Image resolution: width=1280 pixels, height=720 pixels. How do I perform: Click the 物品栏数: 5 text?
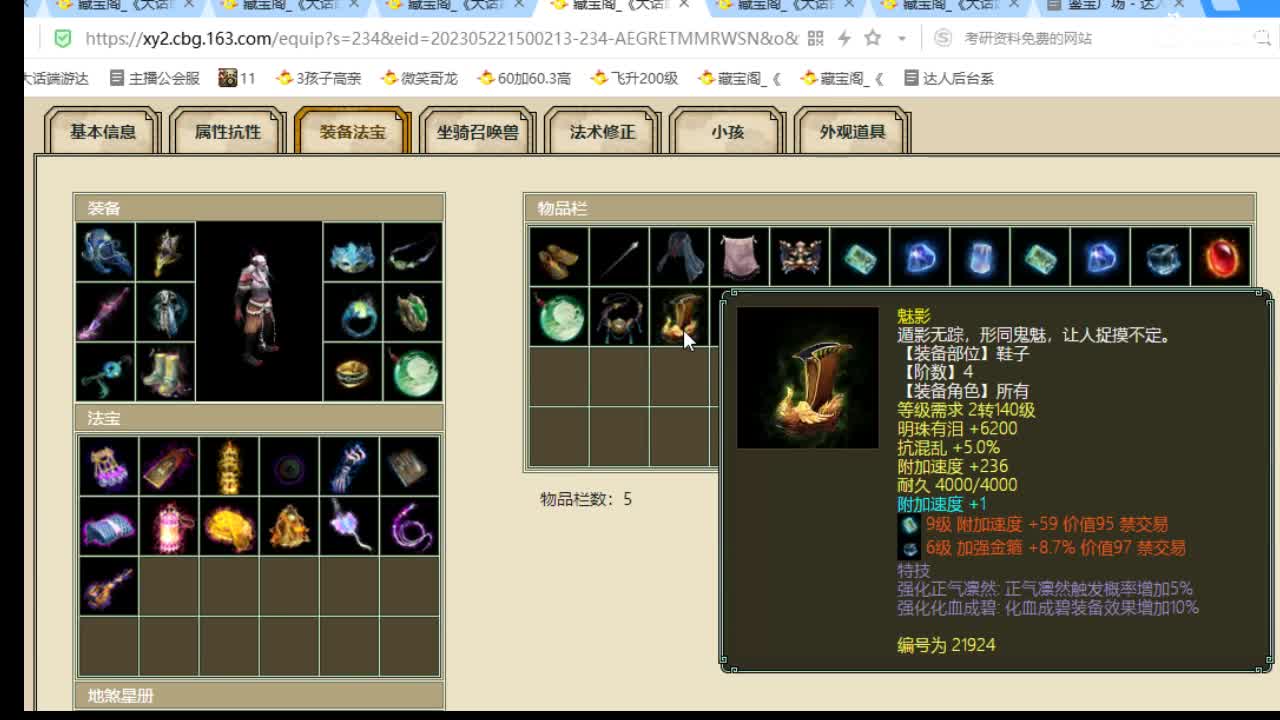(x=586, y=499)
